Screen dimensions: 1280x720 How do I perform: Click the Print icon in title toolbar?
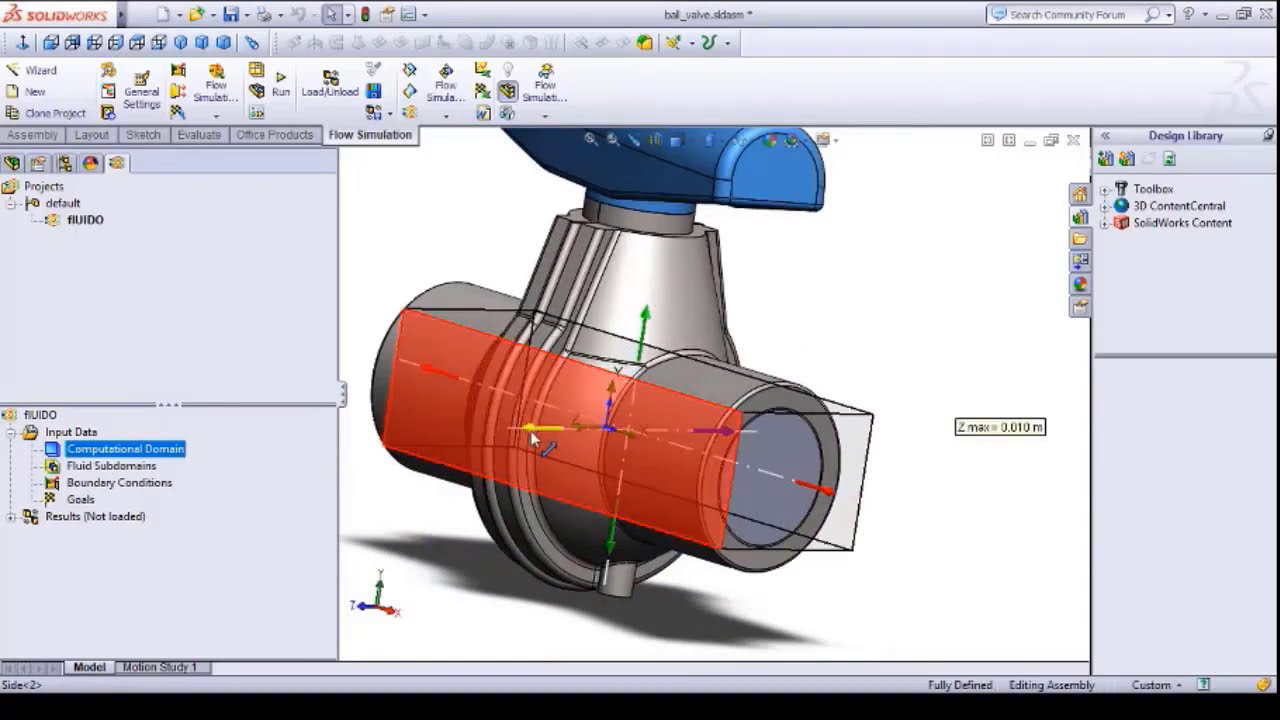pos(263,15)
